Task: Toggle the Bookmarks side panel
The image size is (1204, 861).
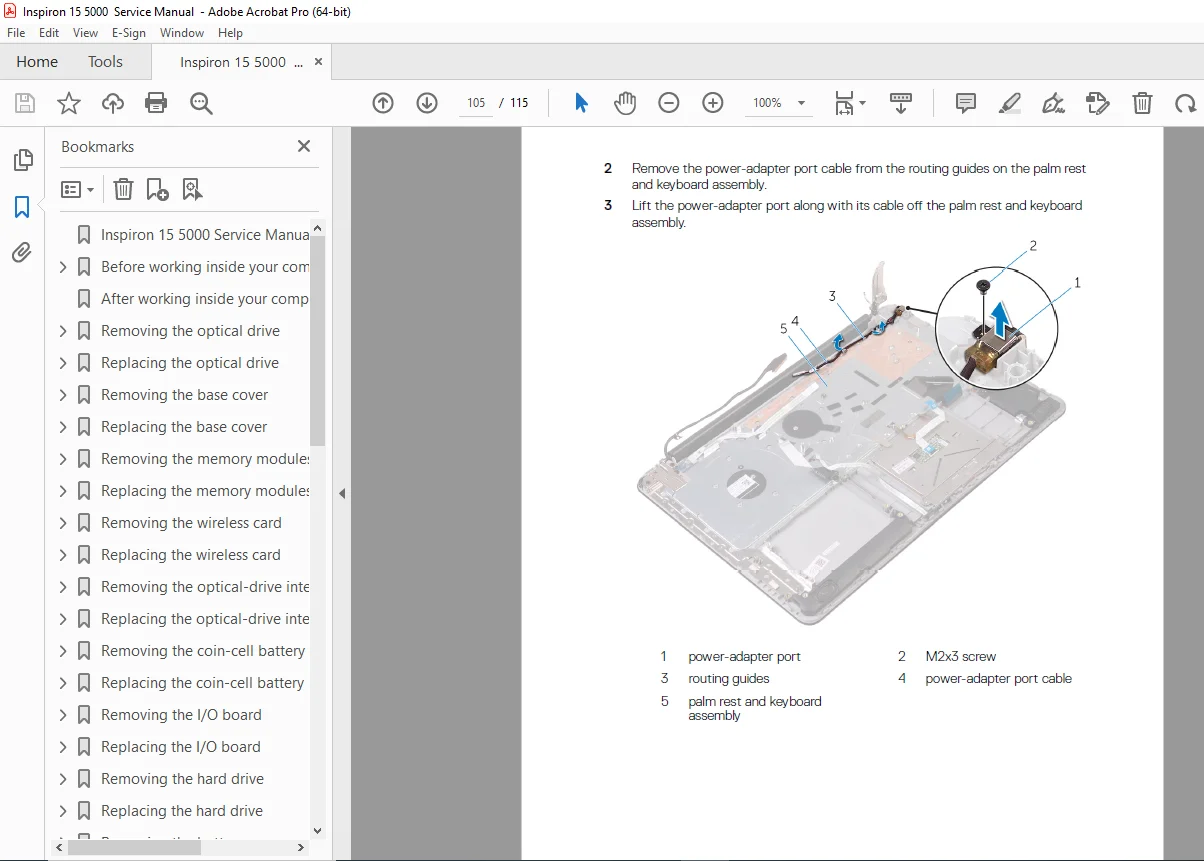Action: pyautogui.click(x=22, y=207)
